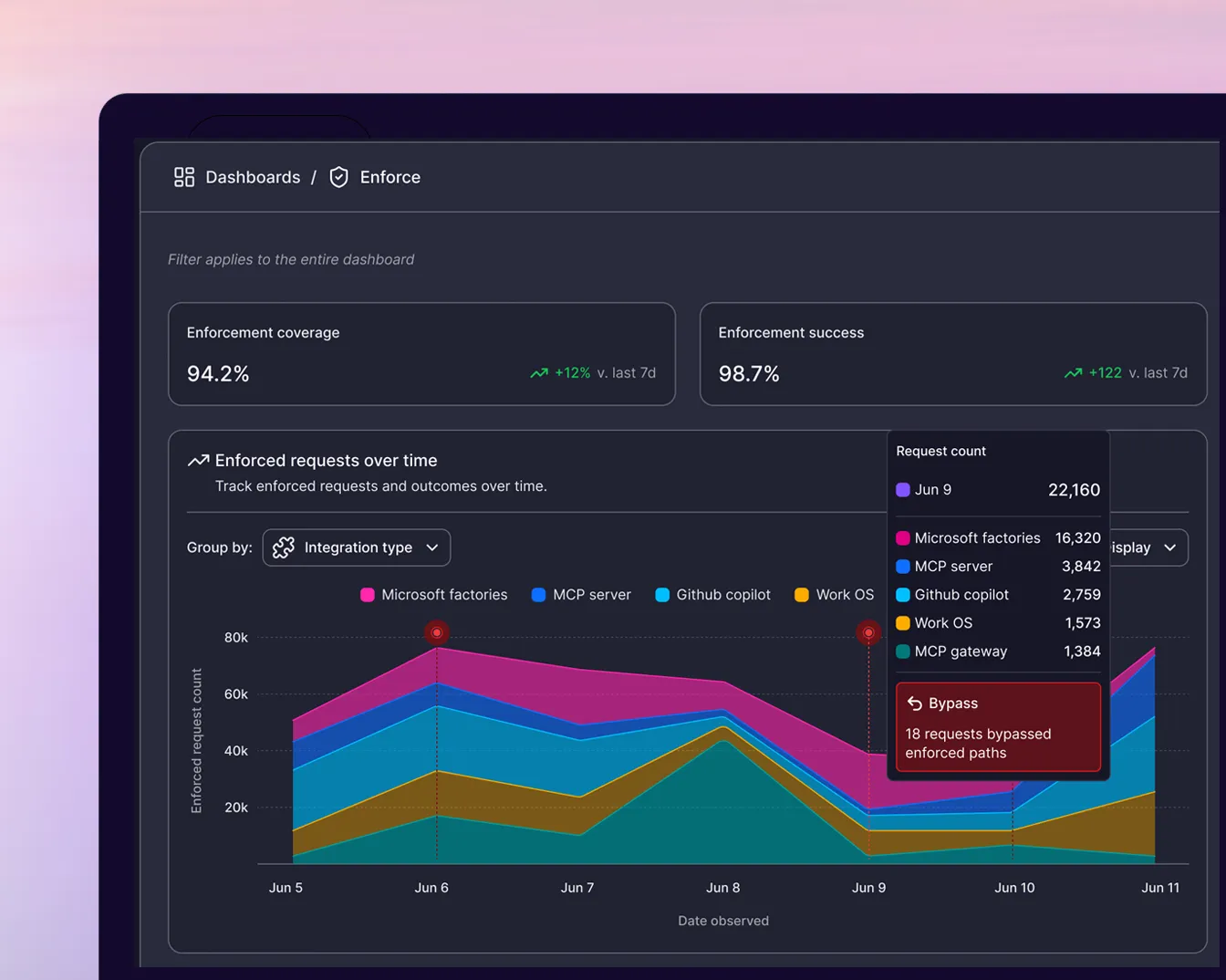Click the +12% change value

coord(573,373)
